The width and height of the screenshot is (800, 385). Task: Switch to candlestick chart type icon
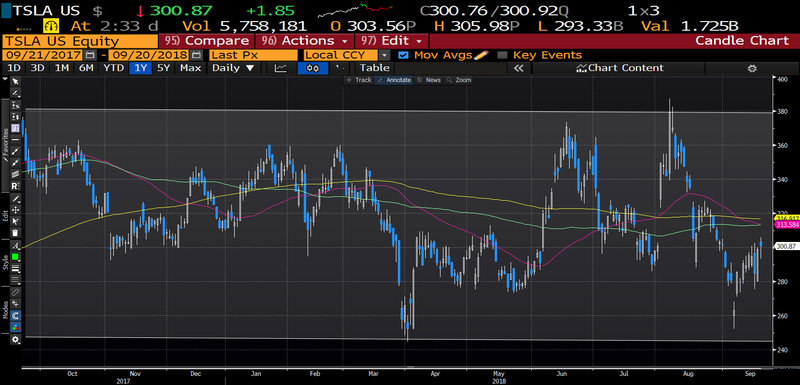coord(313,68)
